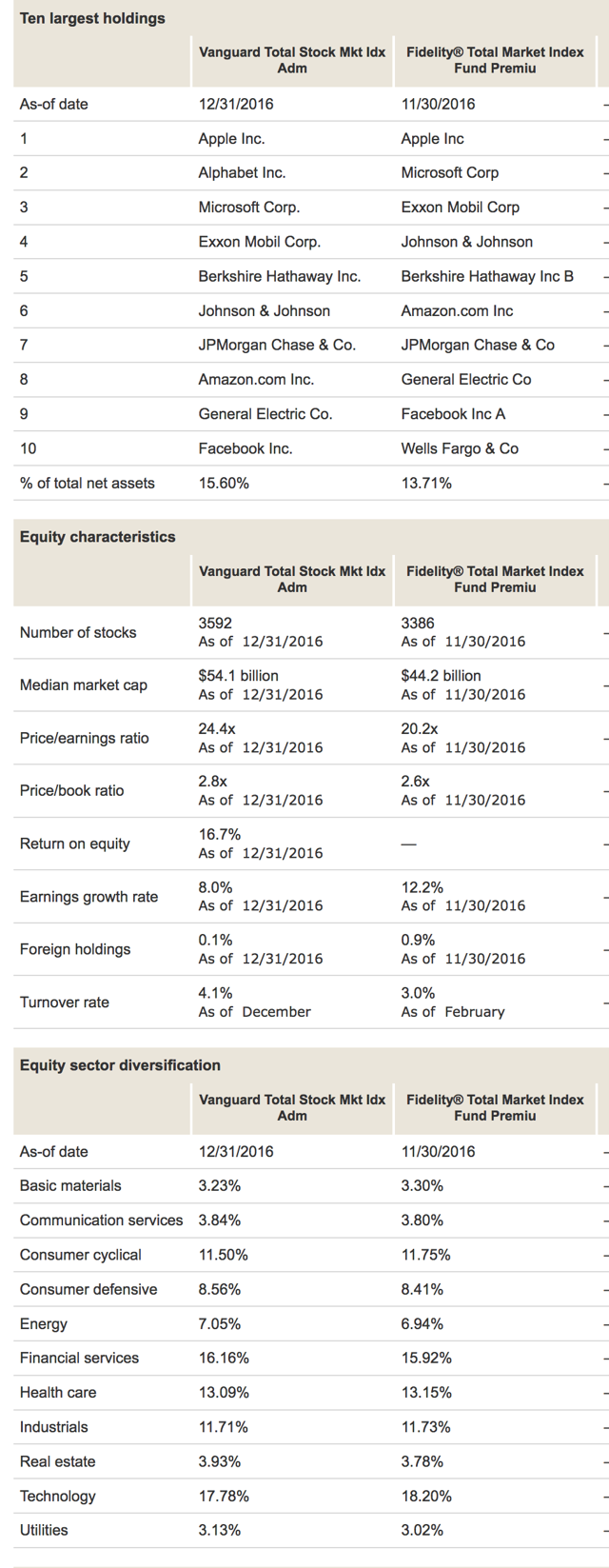Click "JPMorgan Chase & Co." in the Vanguard column
The image size is (609, 1568).
tap(277, 346)
